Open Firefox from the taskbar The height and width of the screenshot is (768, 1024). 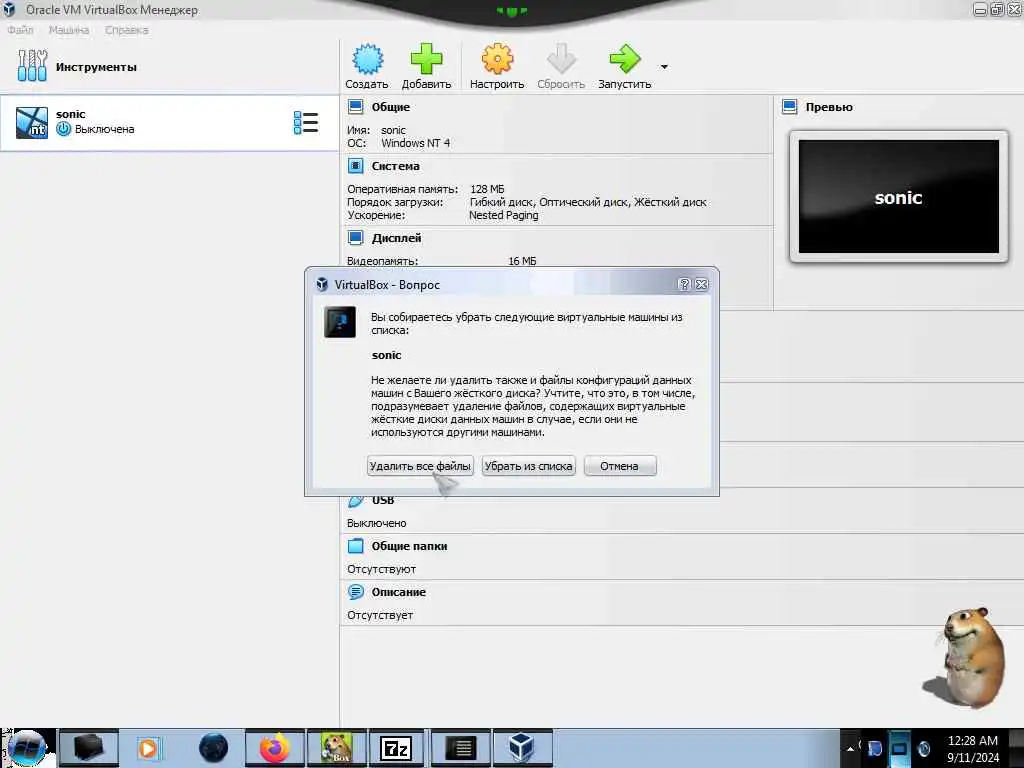pos(274,748)
